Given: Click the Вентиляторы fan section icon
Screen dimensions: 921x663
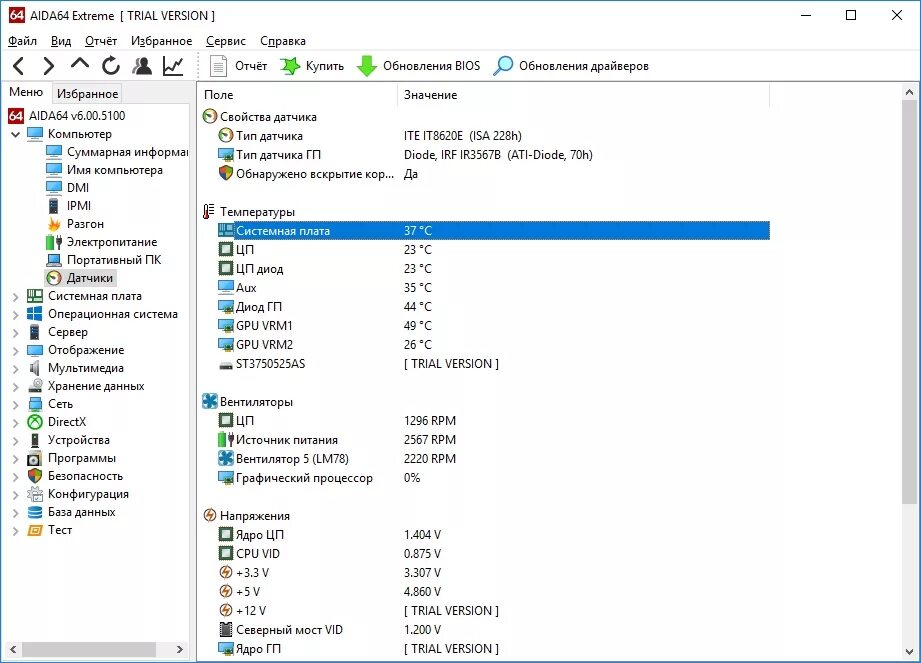Looking at the screenshot, I should click(x=210, y=402).
